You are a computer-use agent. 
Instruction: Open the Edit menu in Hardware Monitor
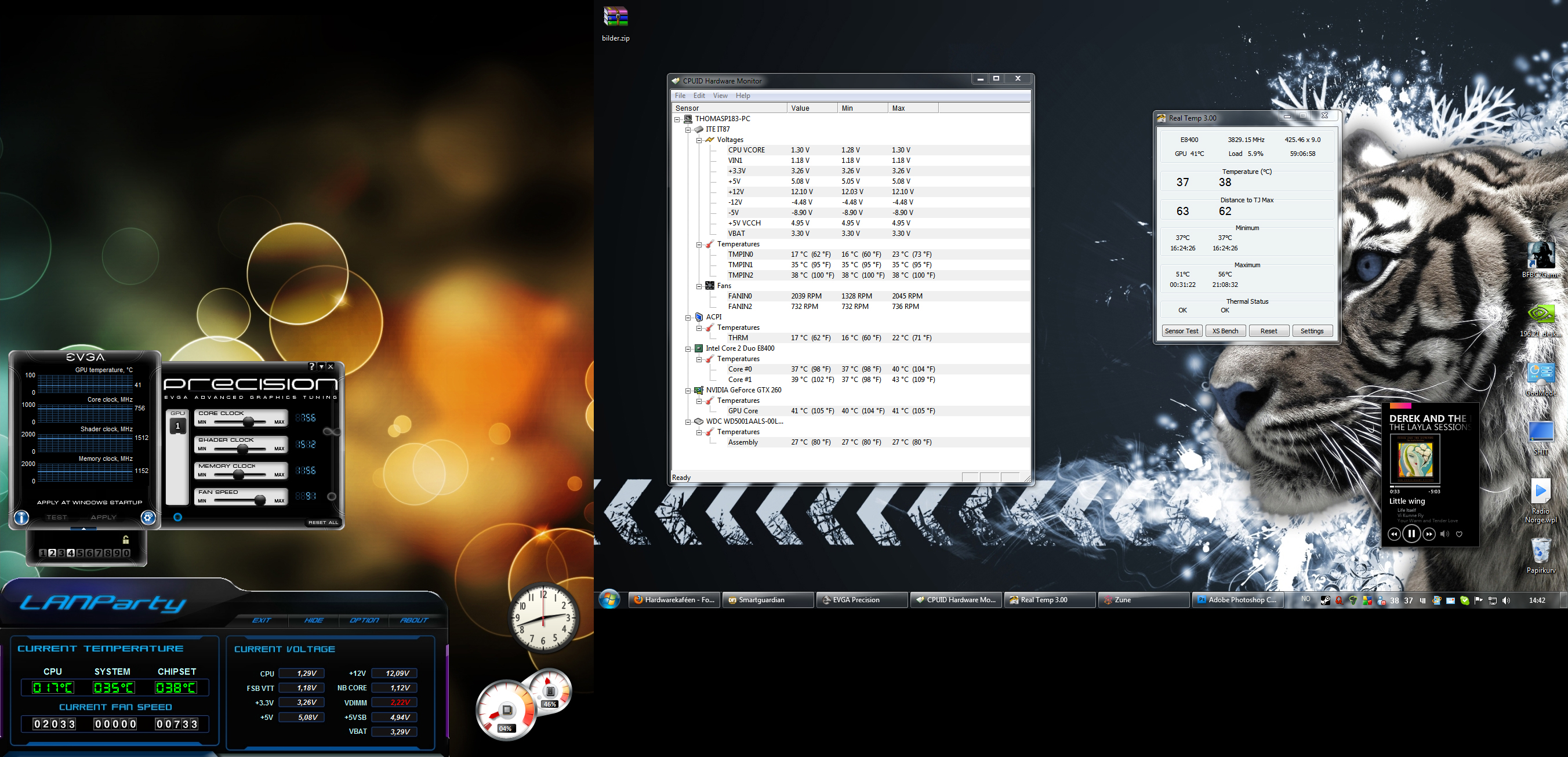[699, 96]
